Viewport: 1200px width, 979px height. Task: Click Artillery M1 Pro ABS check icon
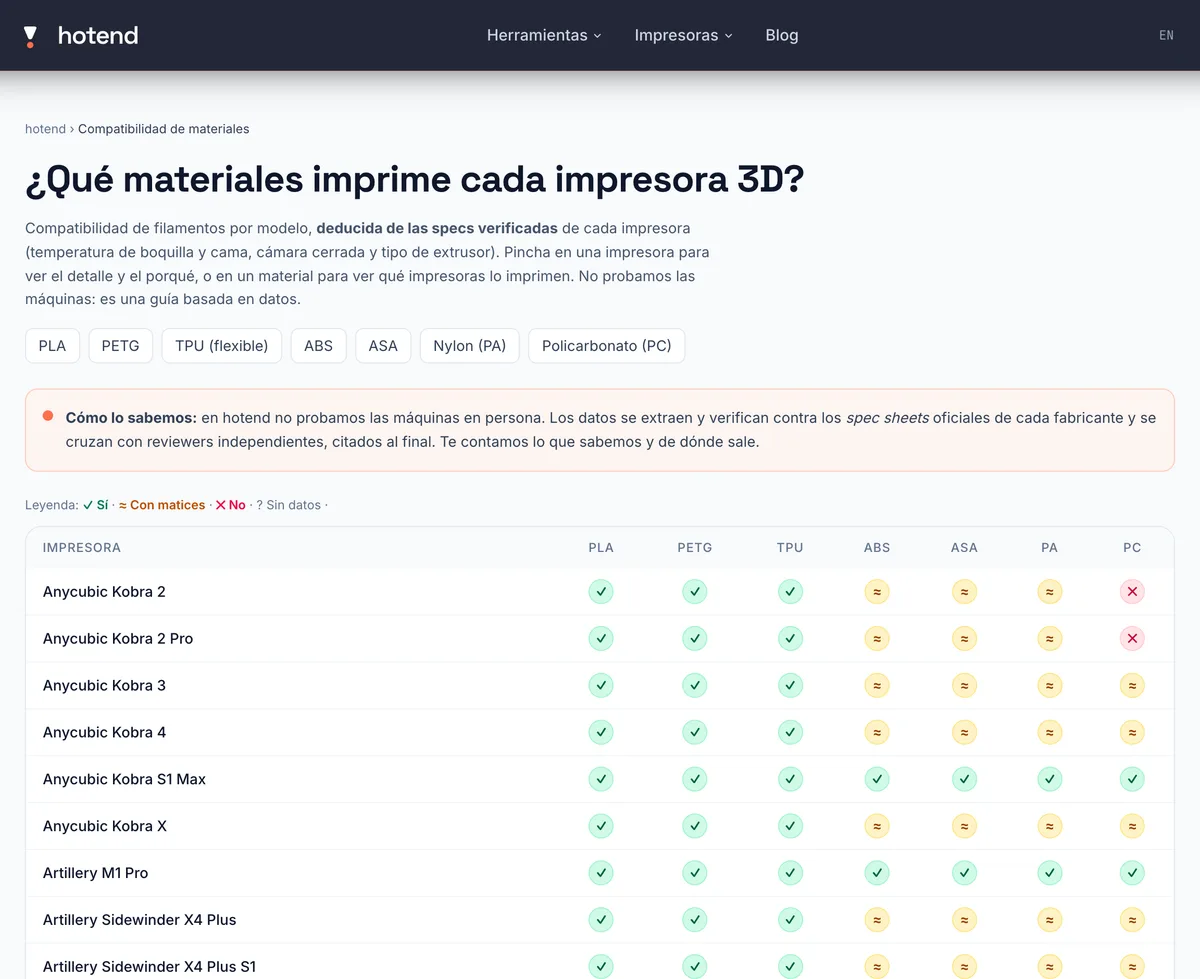(x=877, y=874)
